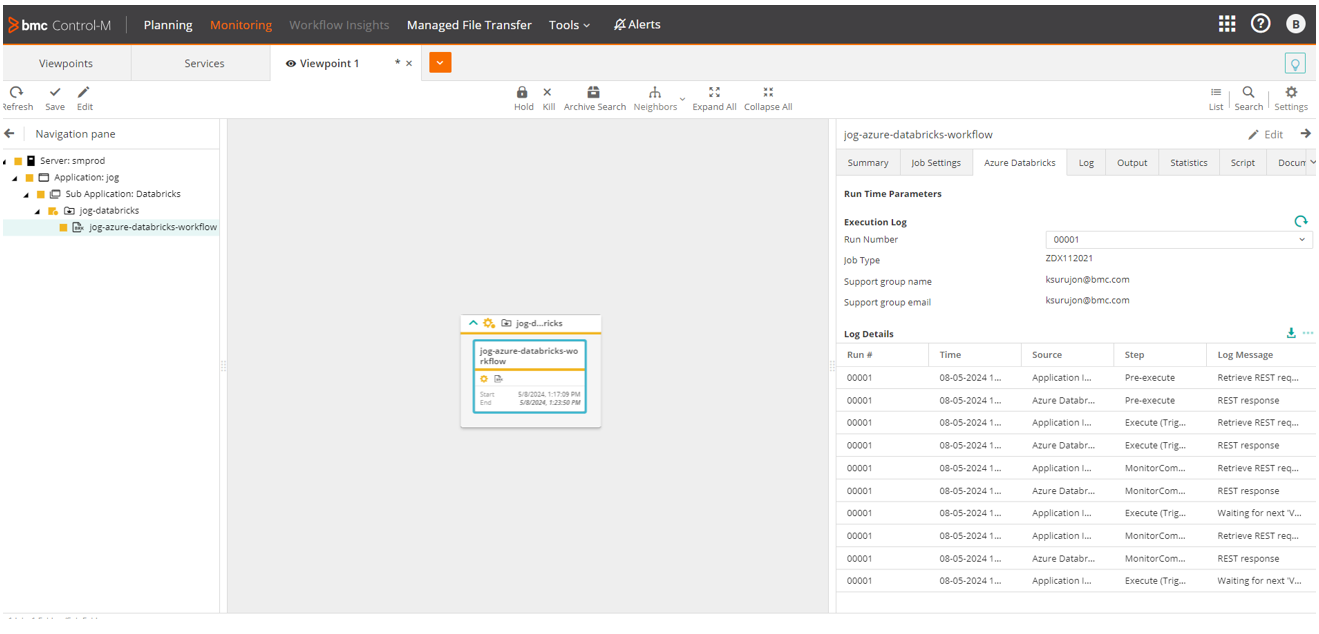Switch to the Services tab
1319x634 pixels.
tap(204, 63)
